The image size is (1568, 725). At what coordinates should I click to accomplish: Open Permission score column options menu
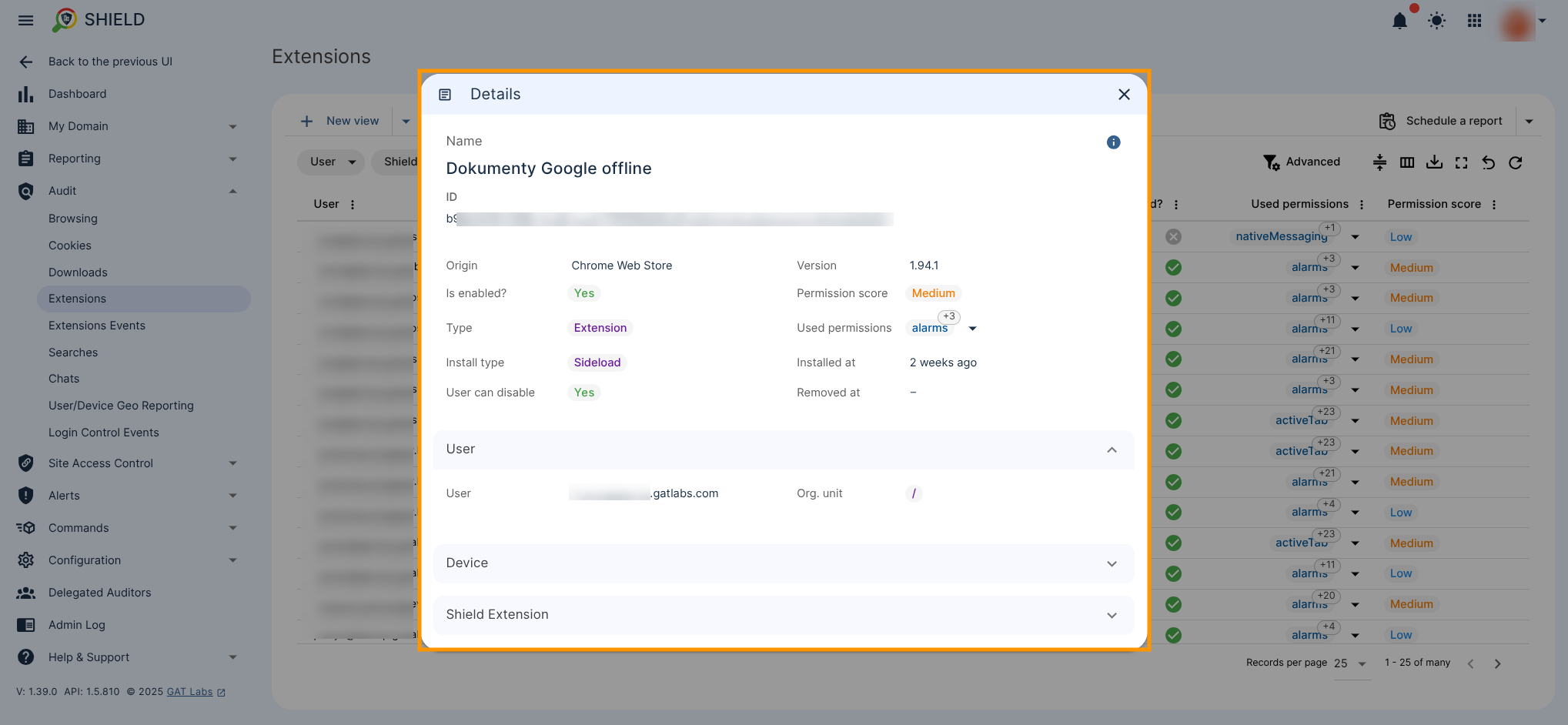(1494, 205)
